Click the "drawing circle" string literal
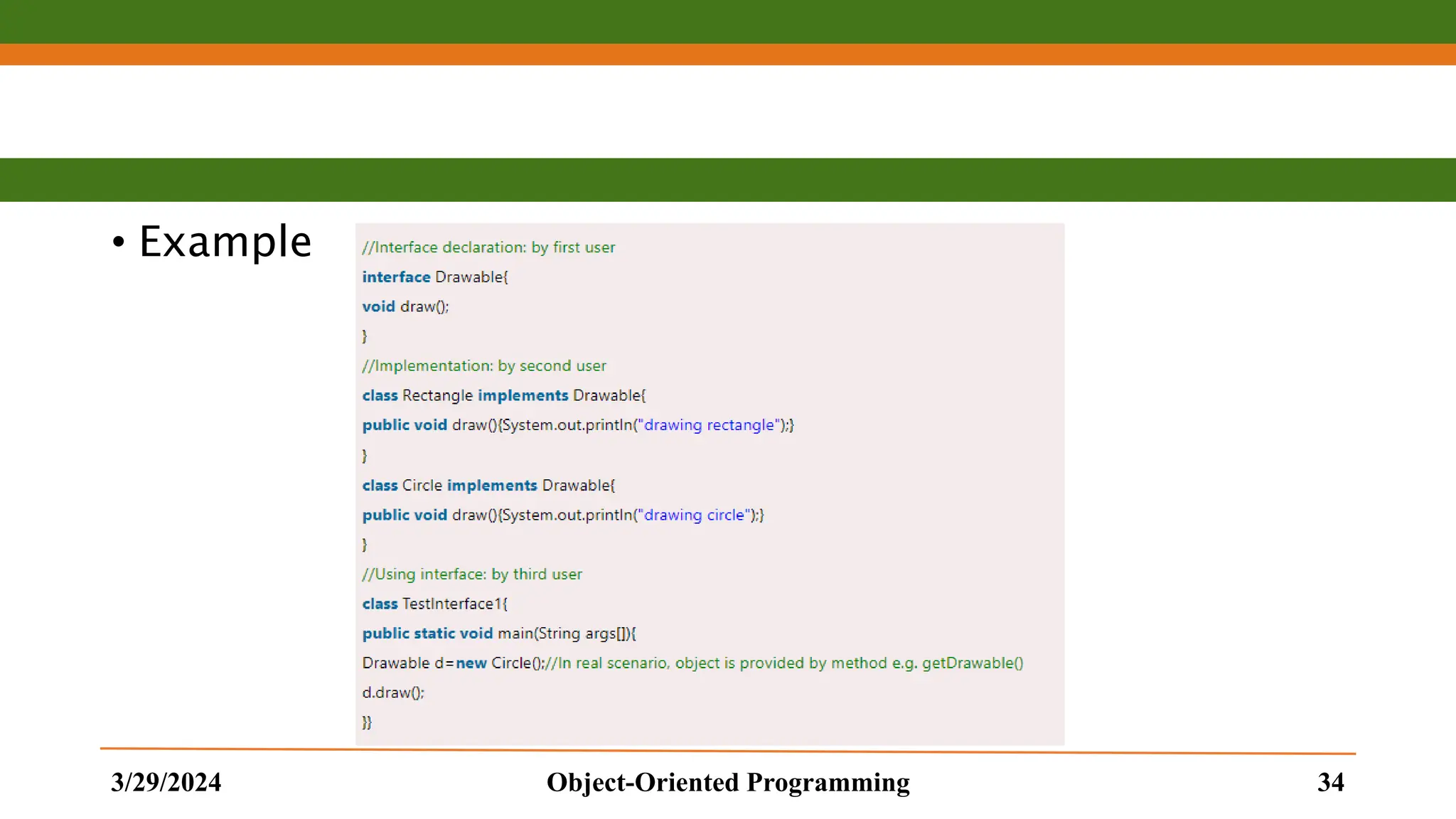 tap(693, 515)
